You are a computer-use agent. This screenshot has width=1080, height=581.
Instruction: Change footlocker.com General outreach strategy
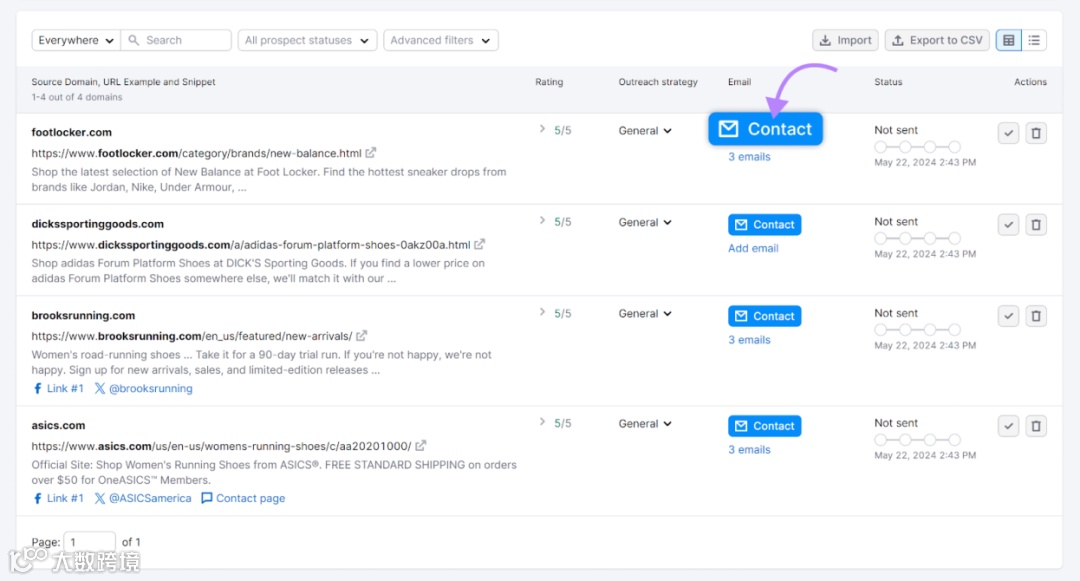645,131
